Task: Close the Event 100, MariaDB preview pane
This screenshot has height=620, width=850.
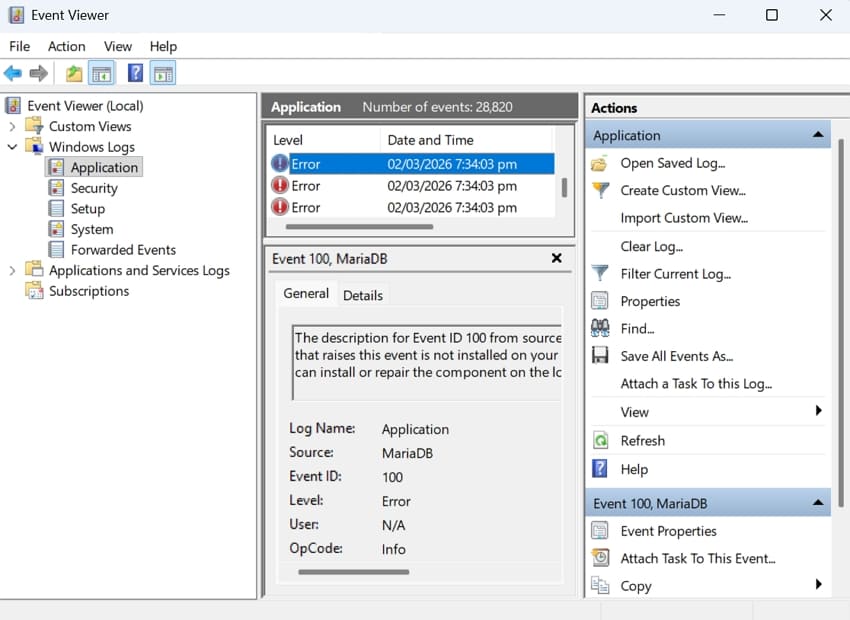Action: 556,258
